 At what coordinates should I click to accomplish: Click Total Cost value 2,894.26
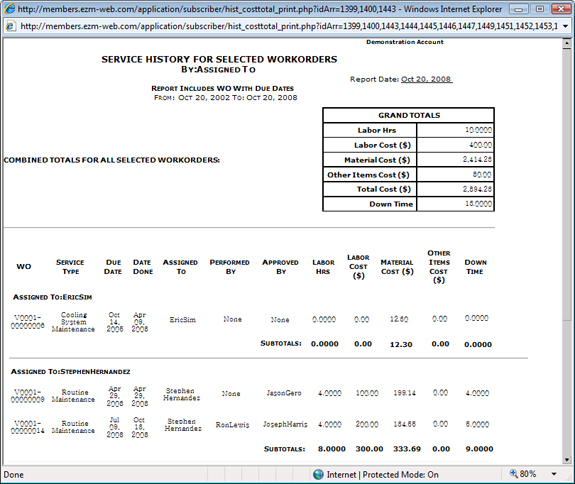(x=477, y=189)
